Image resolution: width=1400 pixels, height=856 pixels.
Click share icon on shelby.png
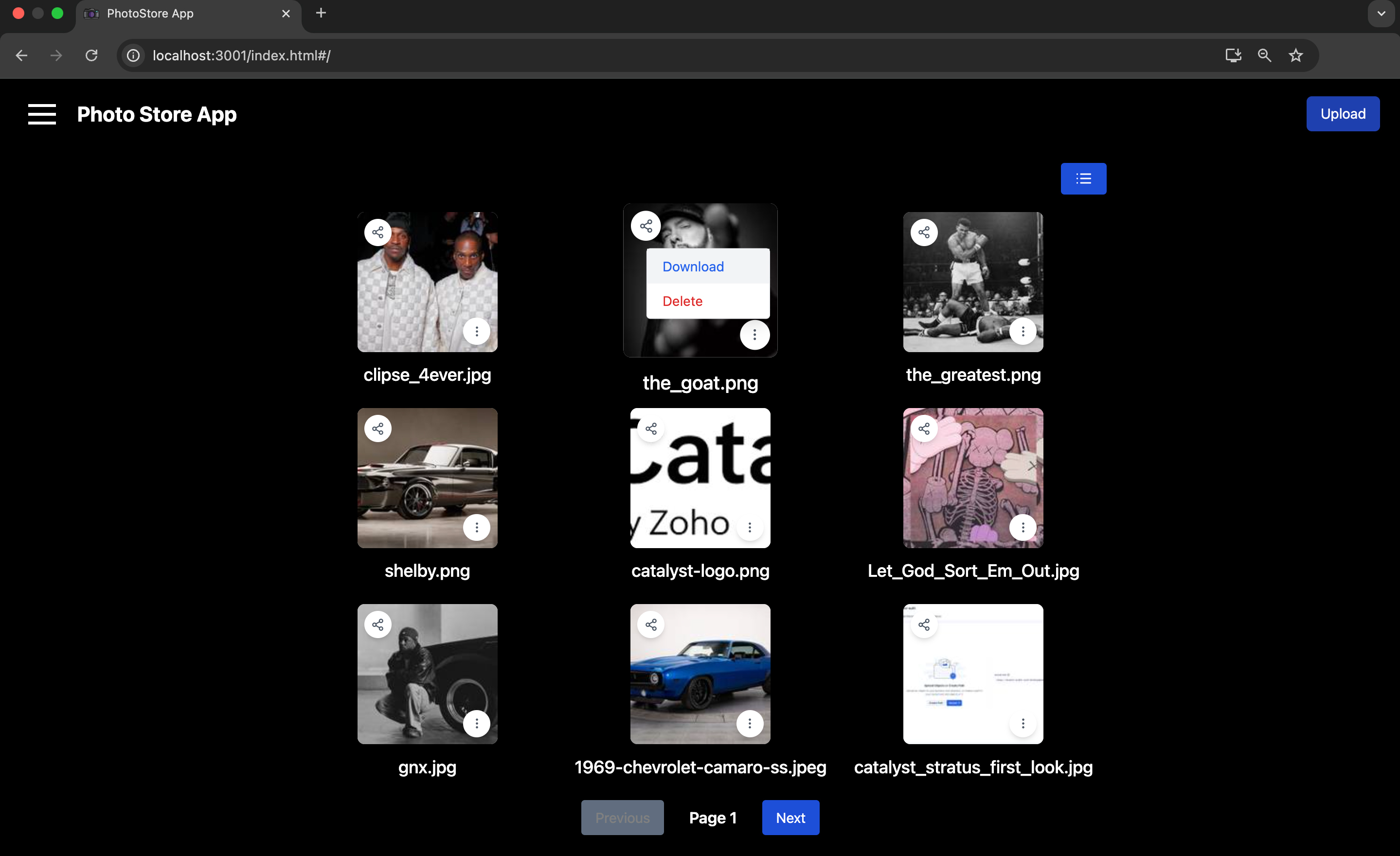378,429
